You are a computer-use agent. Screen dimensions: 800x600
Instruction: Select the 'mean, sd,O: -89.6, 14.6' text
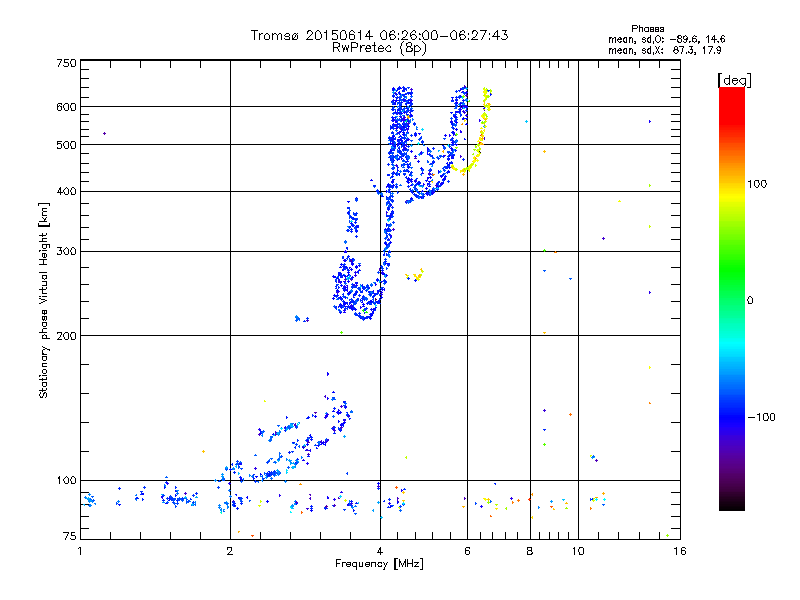click(666, 39)
